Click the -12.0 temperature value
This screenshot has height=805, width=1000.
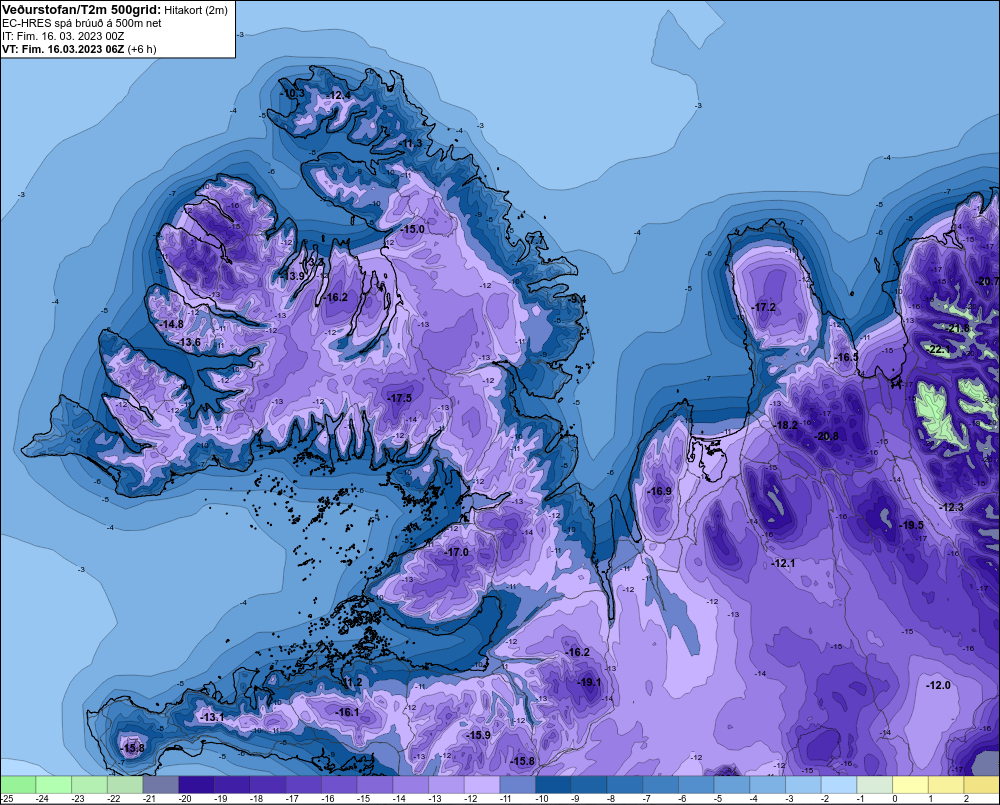click(938, 685)
